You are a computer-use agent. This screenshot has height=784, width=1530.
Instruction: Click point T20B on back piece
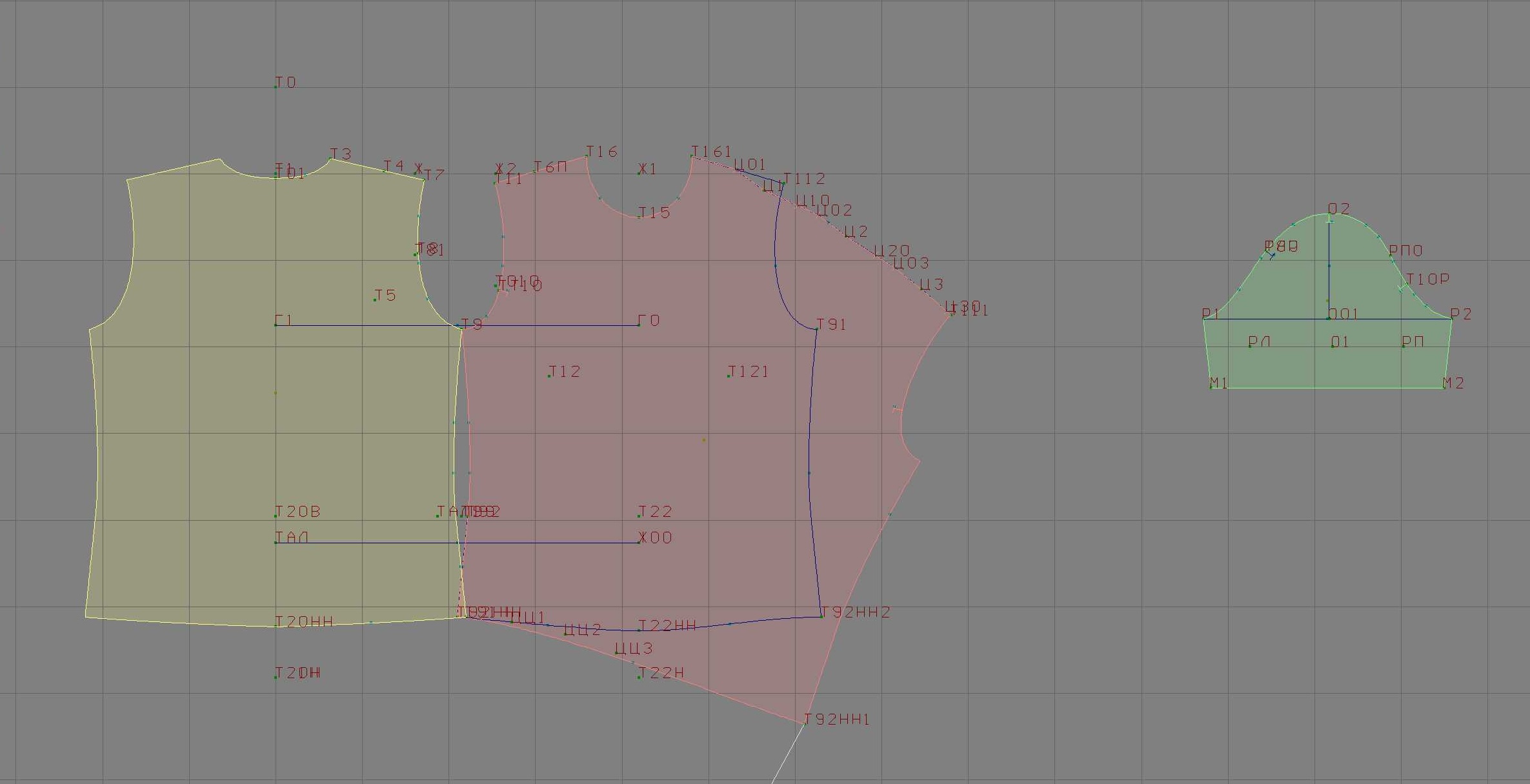click(x=276, y=516)
